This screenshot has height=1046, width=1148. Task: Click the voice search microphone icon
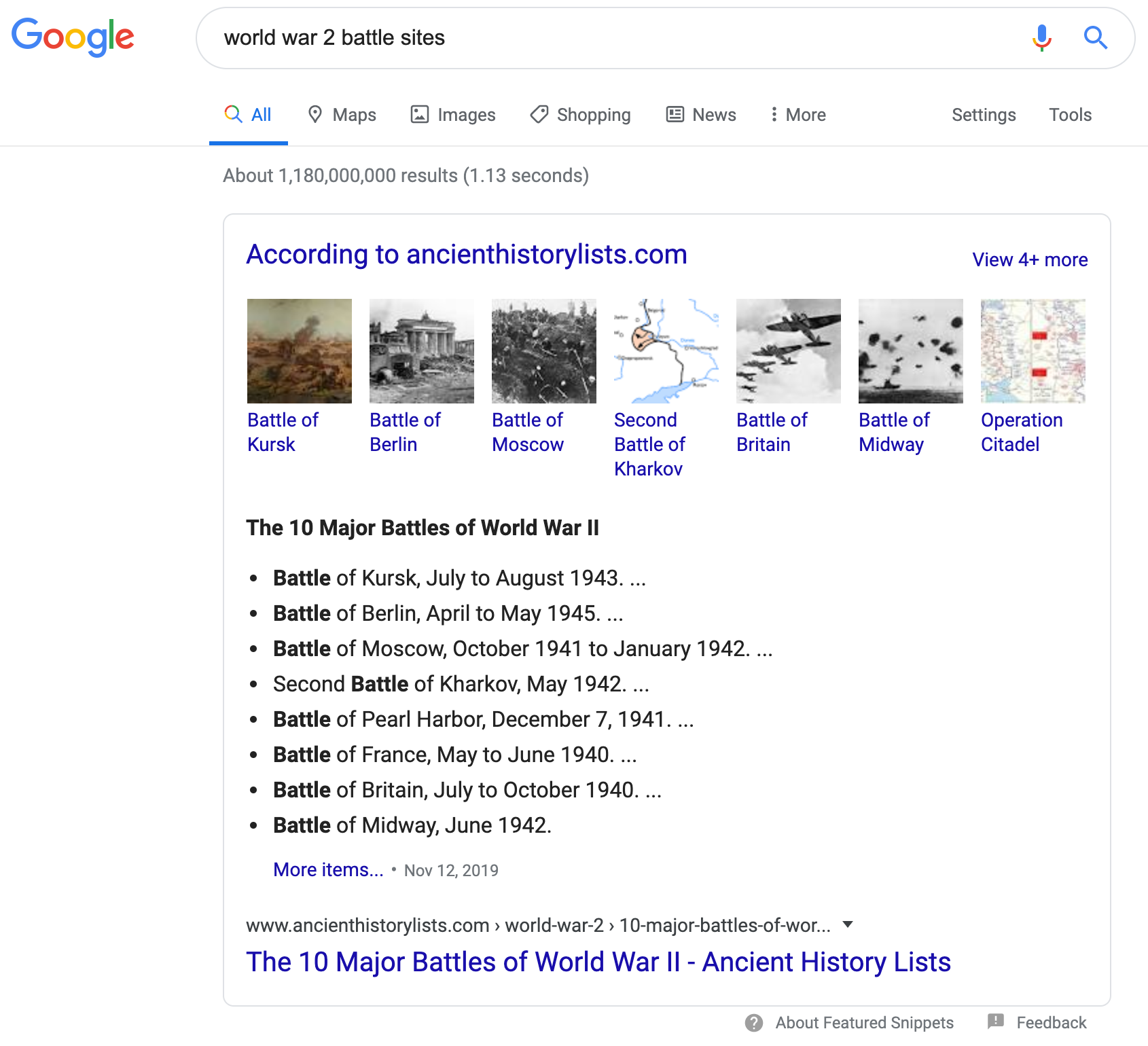coord(1041,38)
